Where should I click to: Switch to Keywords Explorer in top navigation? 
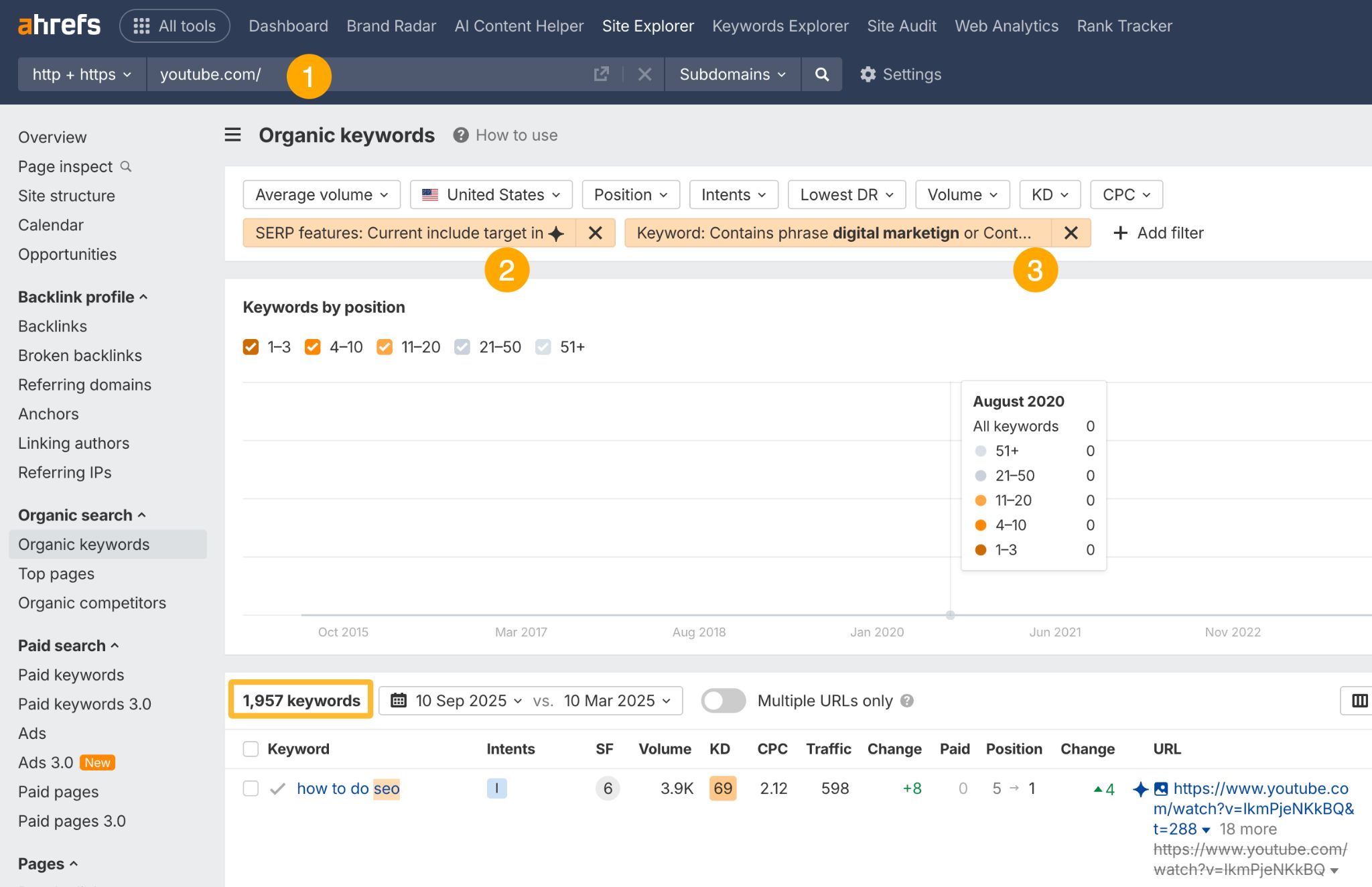tap(780, 25)
